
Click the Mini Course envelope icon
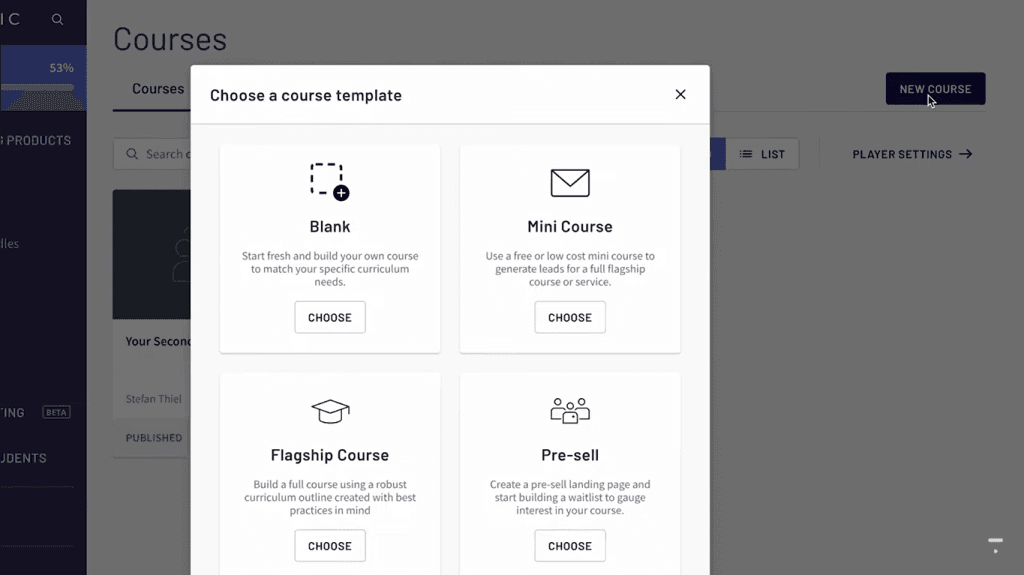pyautogui.click(x=570, y=183)
